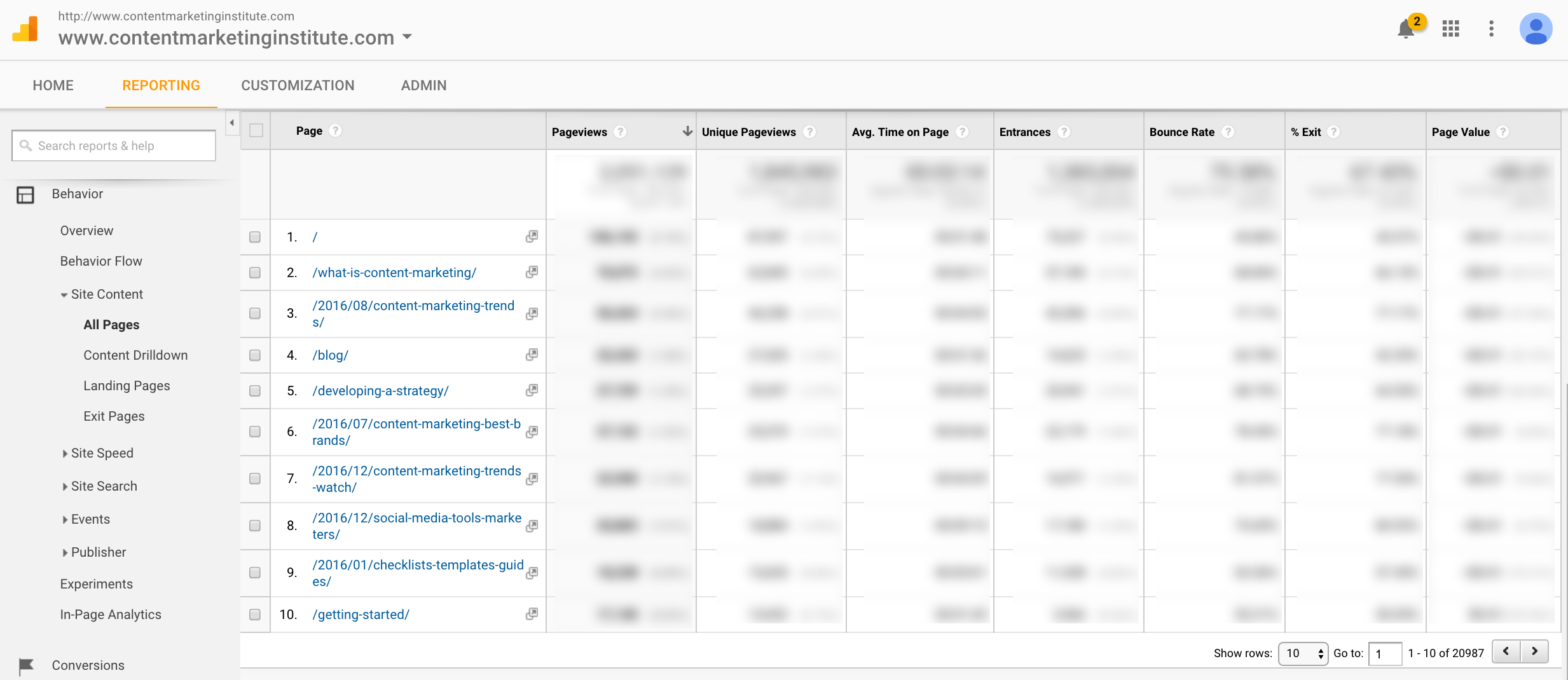Open content-marketing-best-brands external link icon
Screen dimensions: 1568x680
[532, 432]
